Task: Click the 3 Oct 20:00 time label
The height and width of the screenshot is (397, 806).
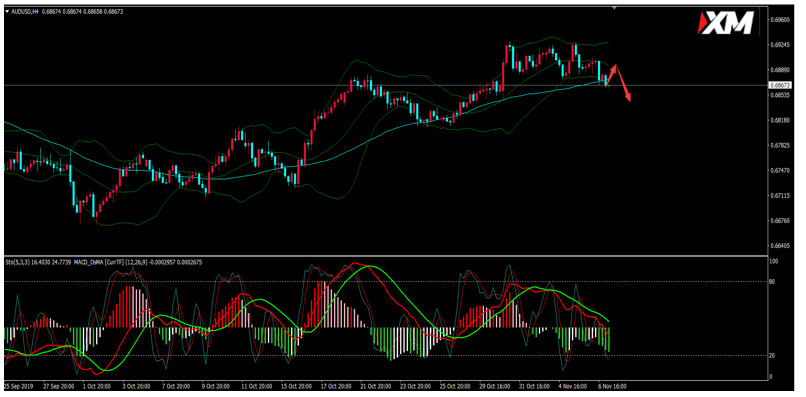Action: coord(136,386)
